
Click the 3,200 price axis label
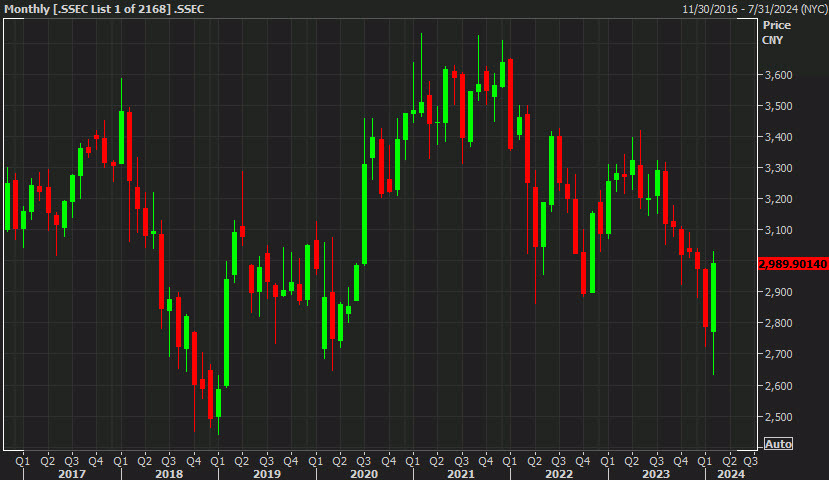tap(778, 199)
